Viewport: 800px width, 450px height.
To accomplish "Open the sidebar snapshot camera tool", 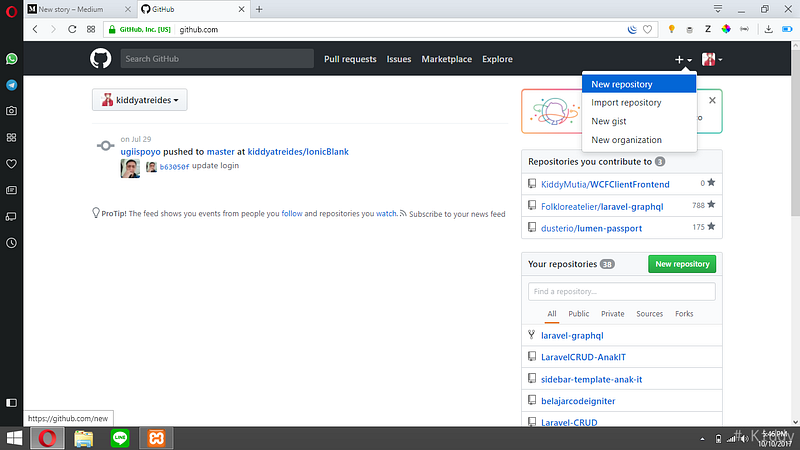I will [x=11, y=111].
